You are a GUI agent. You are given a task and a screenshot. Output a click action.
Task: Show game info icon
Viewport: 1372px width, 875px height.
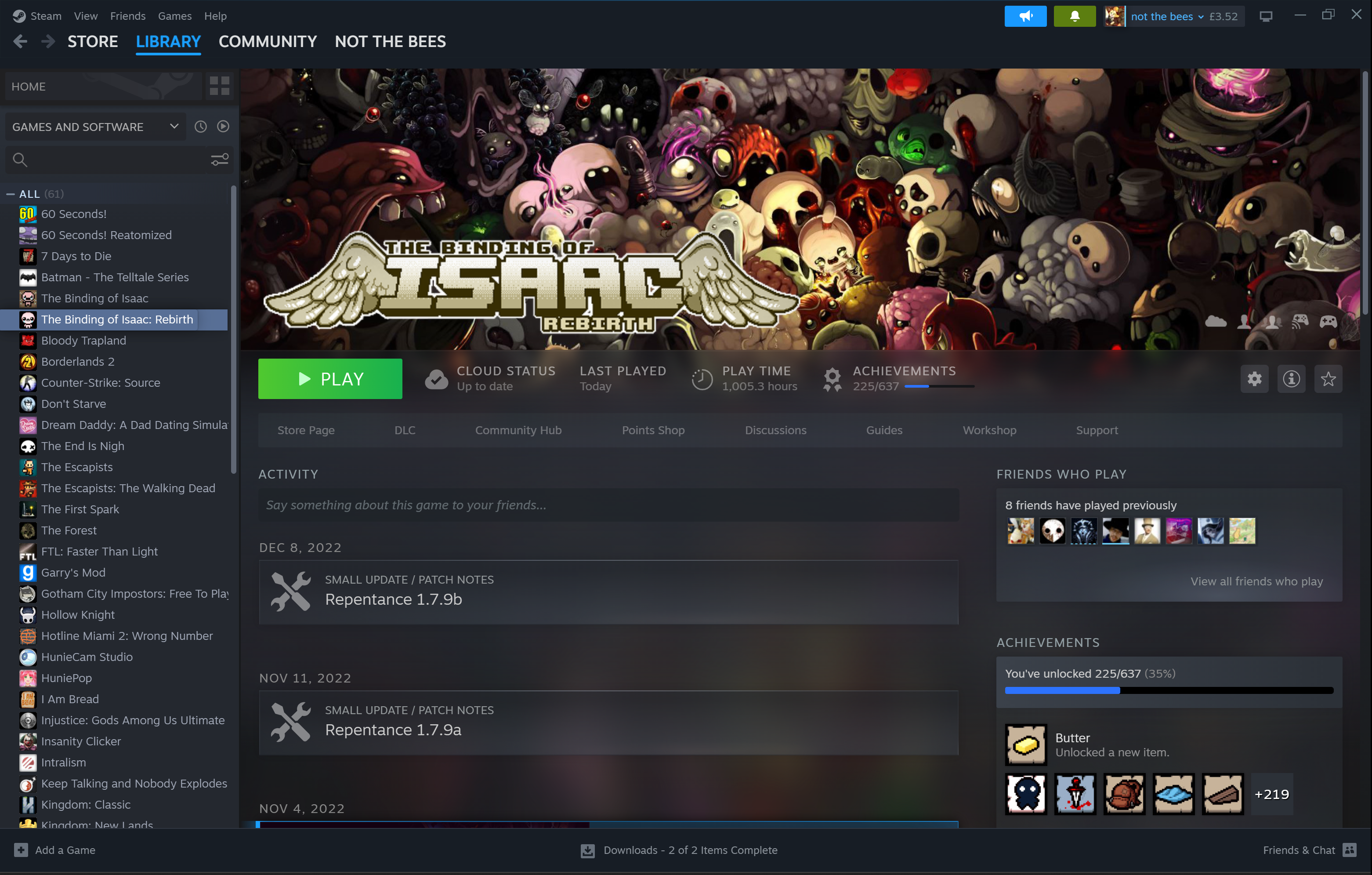click(1291, 379)
